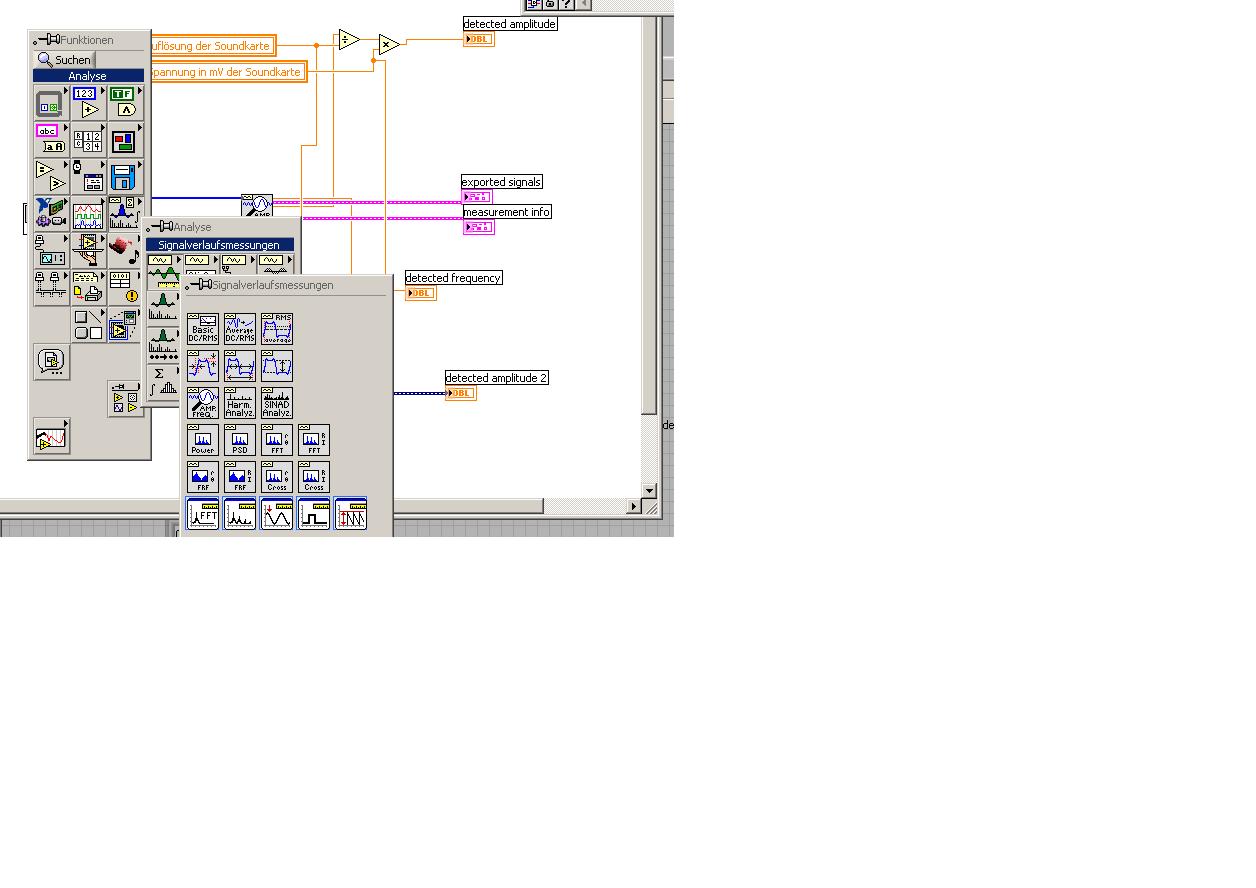Viewport: 1256px width, 888px height.
Task: Select the Average DC/RMS VI
Action: point(240,329)
